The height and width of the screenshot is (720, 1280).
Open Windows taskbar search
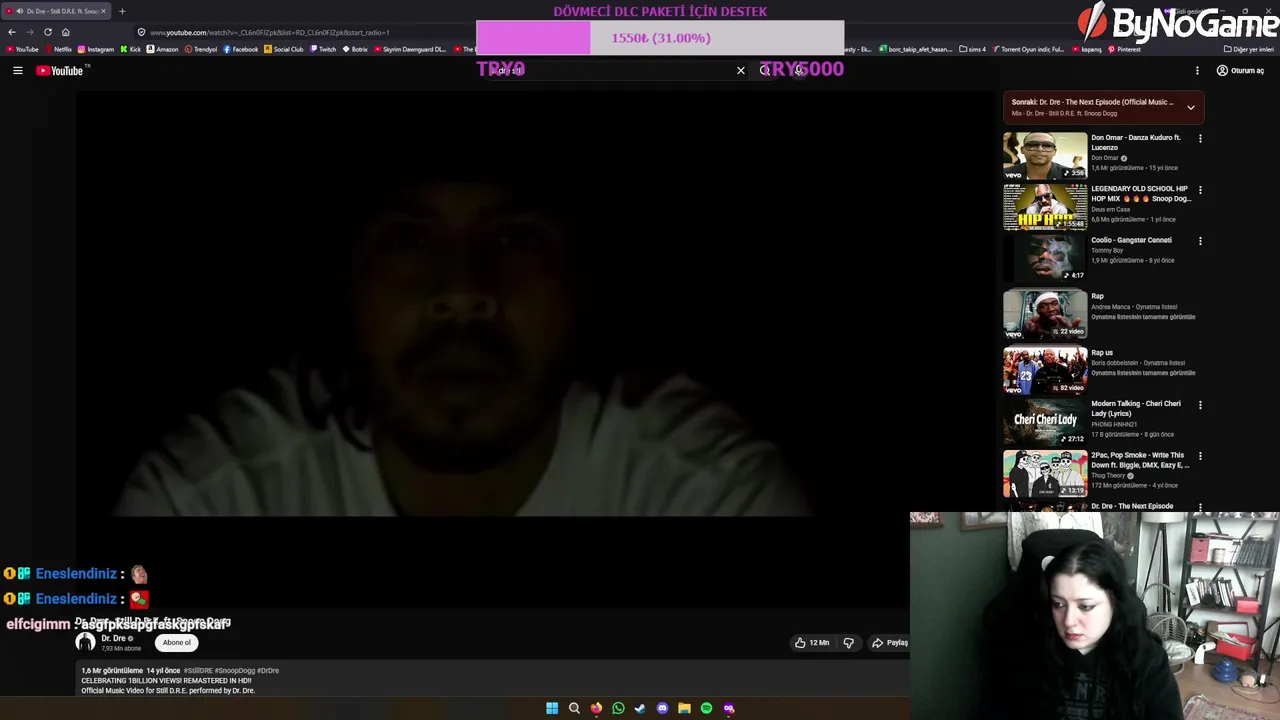click(574, 708)
